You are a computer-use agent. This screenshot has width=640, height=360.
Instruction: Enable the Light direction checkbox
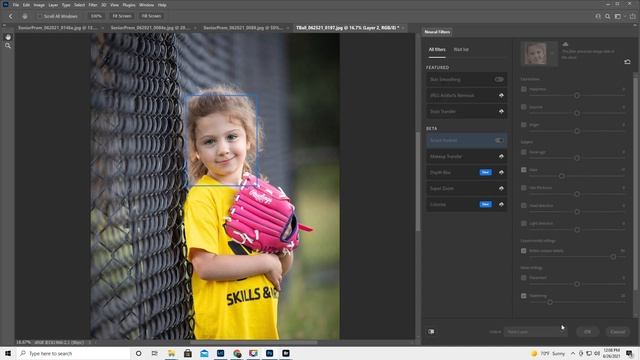(524, 224)
